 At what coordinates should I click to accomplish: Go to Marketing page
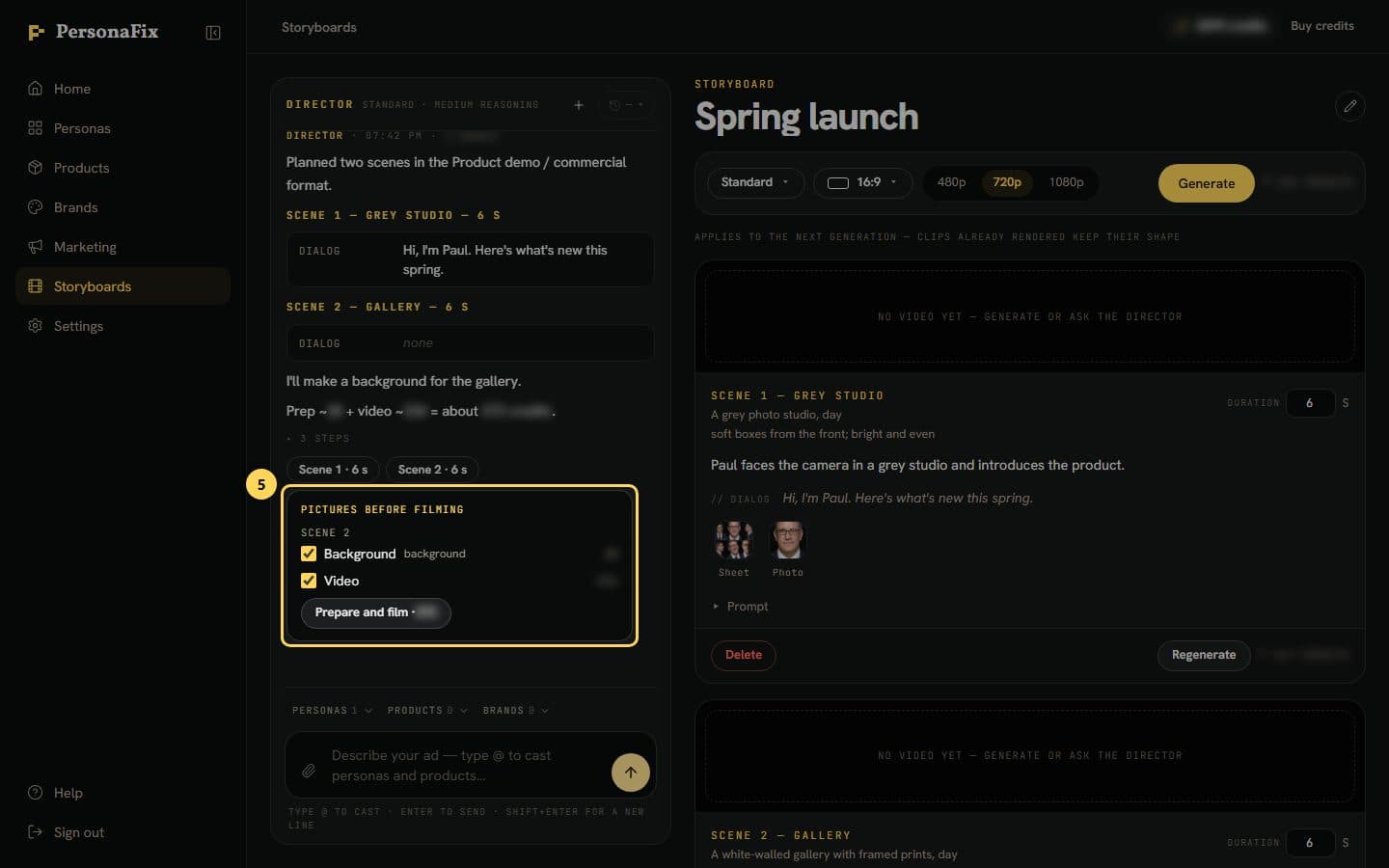123,247
